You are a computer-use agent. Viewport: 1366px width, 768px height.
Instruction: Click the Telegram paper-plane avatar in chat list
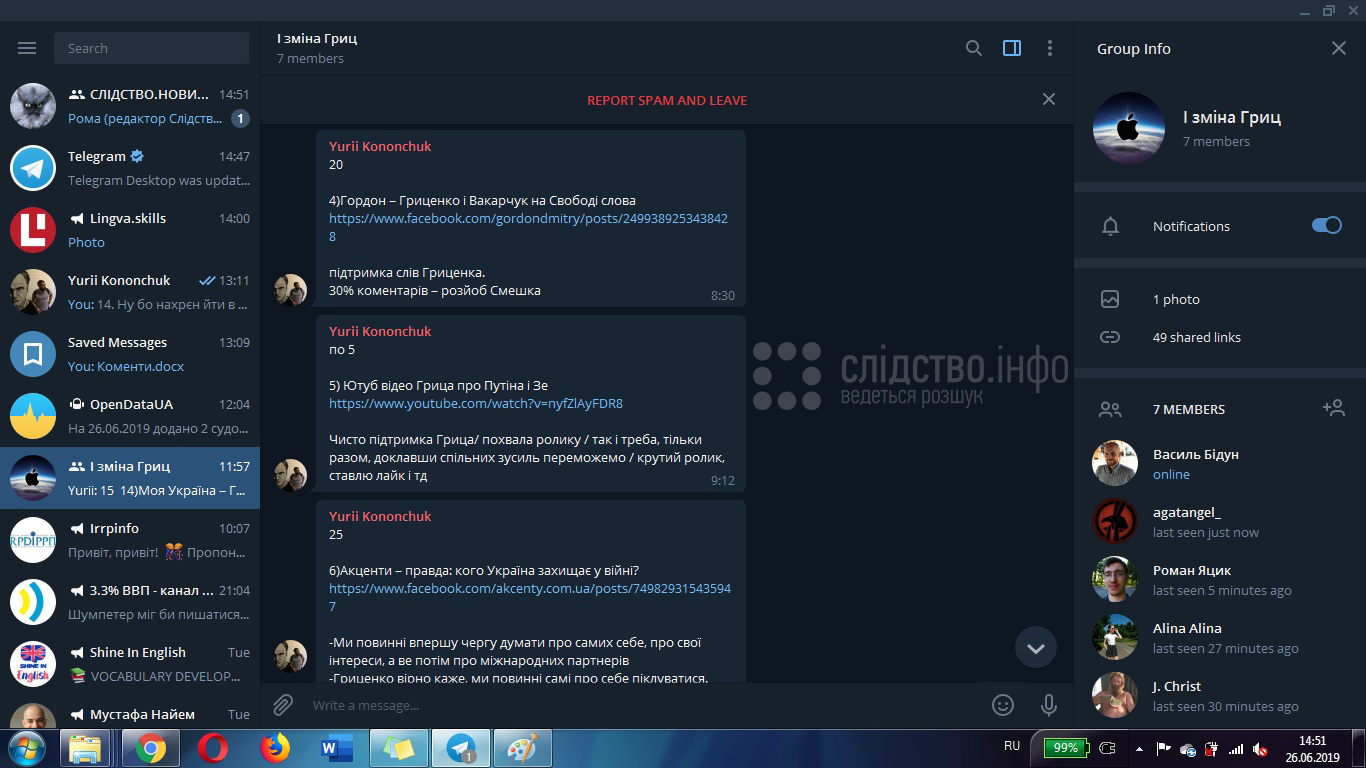pos(33,168)
